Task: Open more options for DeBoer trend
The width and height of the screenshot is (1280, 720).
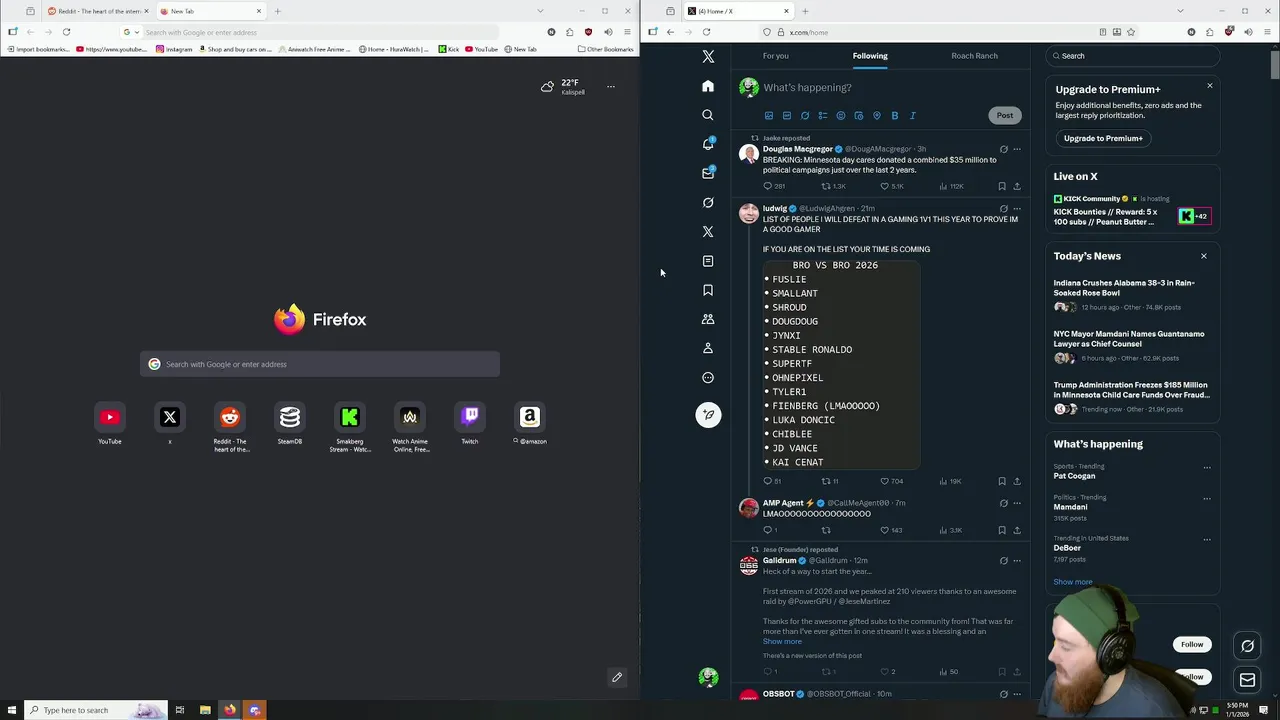Action: pyautogui.click(x=1207, y=539)
